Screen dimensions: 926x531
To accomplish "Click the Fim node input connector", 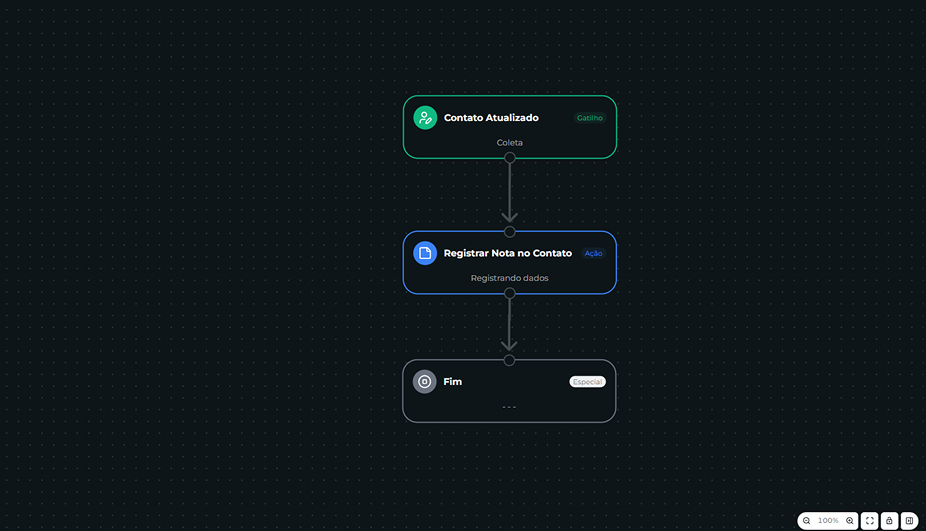I will 509,360.
